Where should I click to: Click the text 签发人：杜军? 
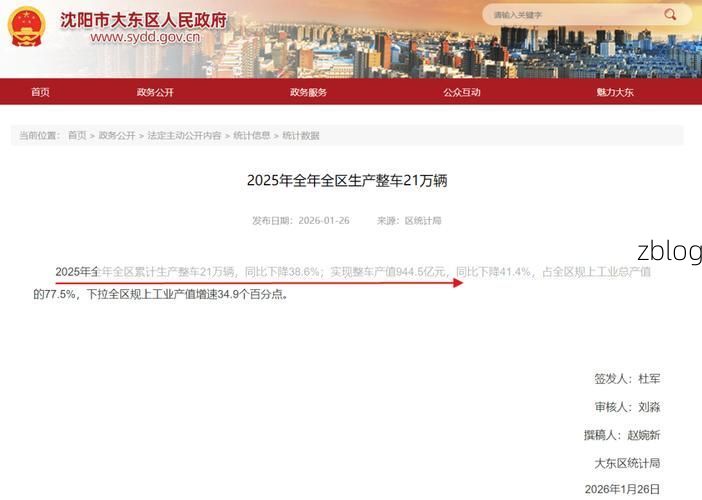[x=627, y=379]
